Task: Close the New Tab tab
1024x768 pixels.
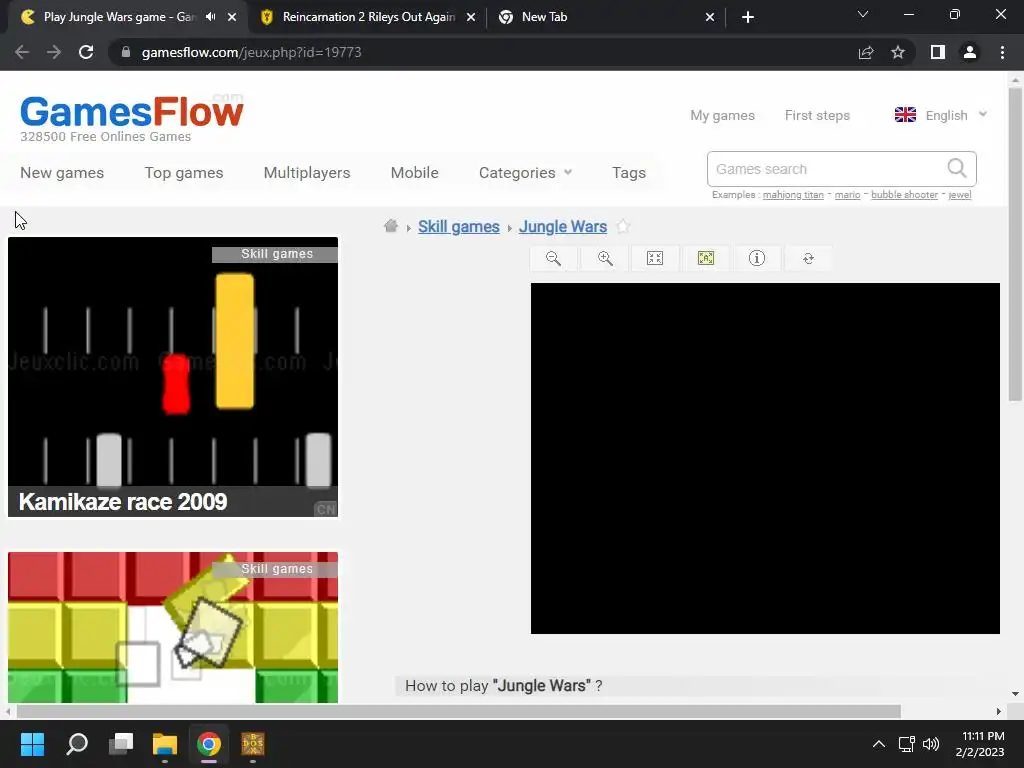Action: 710,17
